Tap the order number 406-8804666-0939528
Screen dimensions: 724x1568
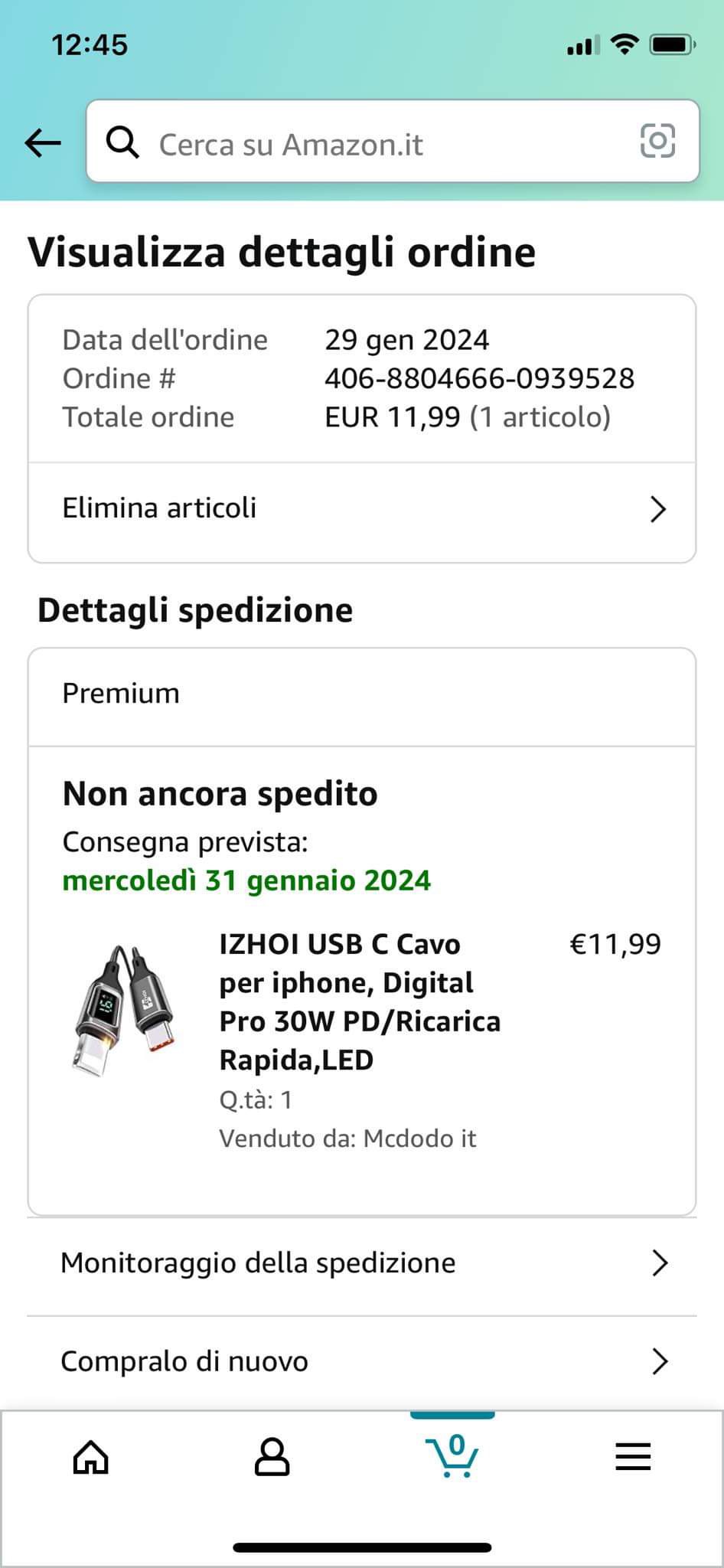479,378
